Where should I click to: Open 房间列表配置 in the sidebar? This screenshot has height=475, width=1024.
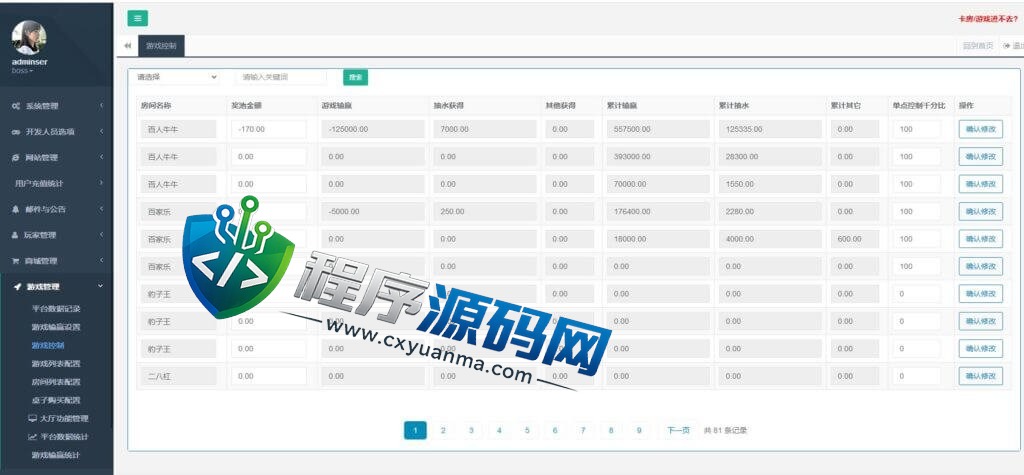(56, 382)
